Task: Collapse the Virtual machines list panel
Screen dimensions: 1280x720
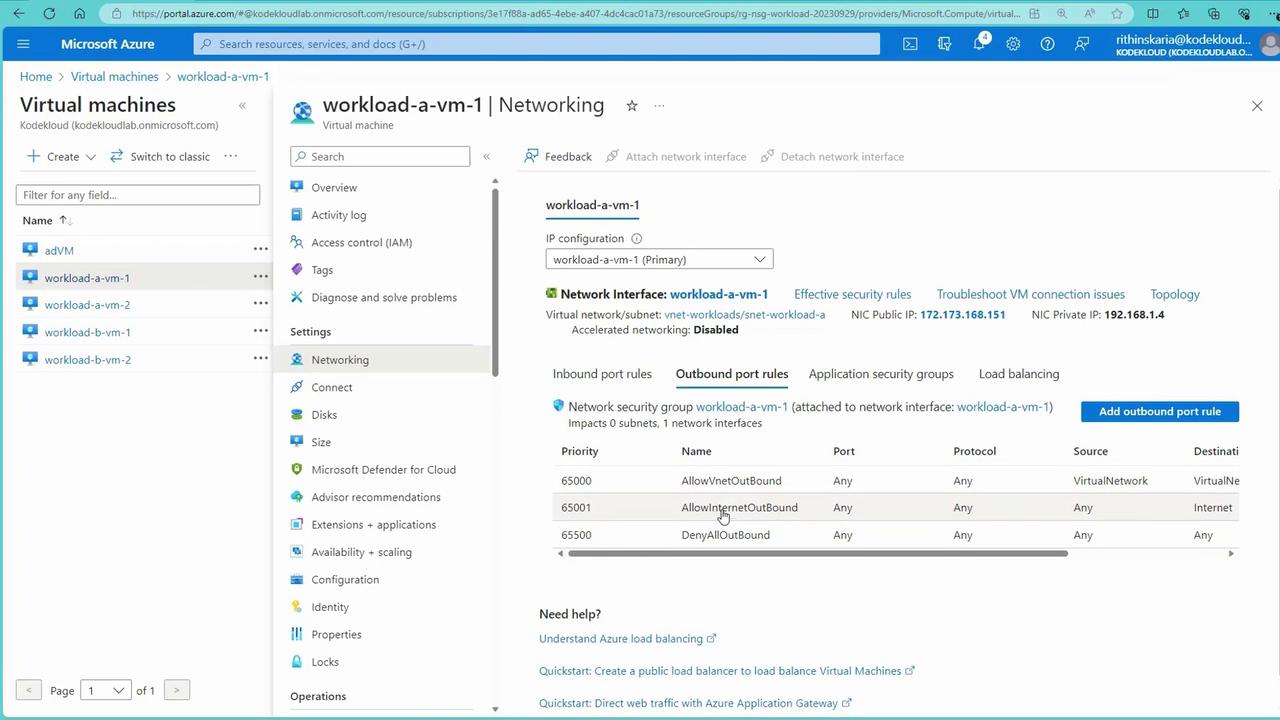Action: (x=242, y=105)
